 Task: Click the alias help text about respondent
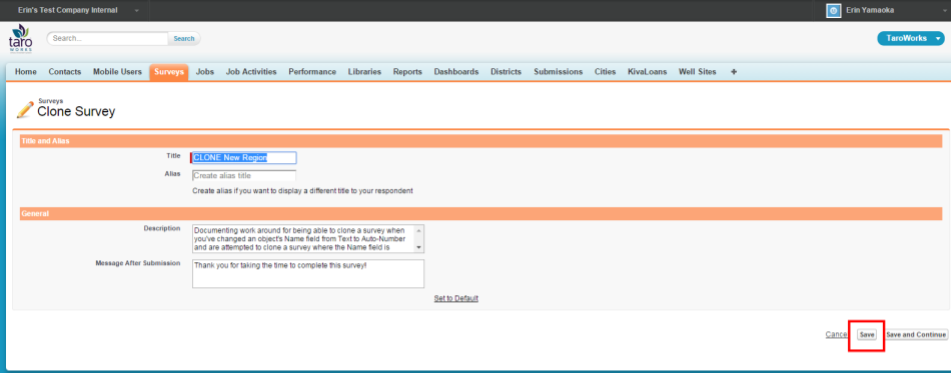(x=303, y=190)
